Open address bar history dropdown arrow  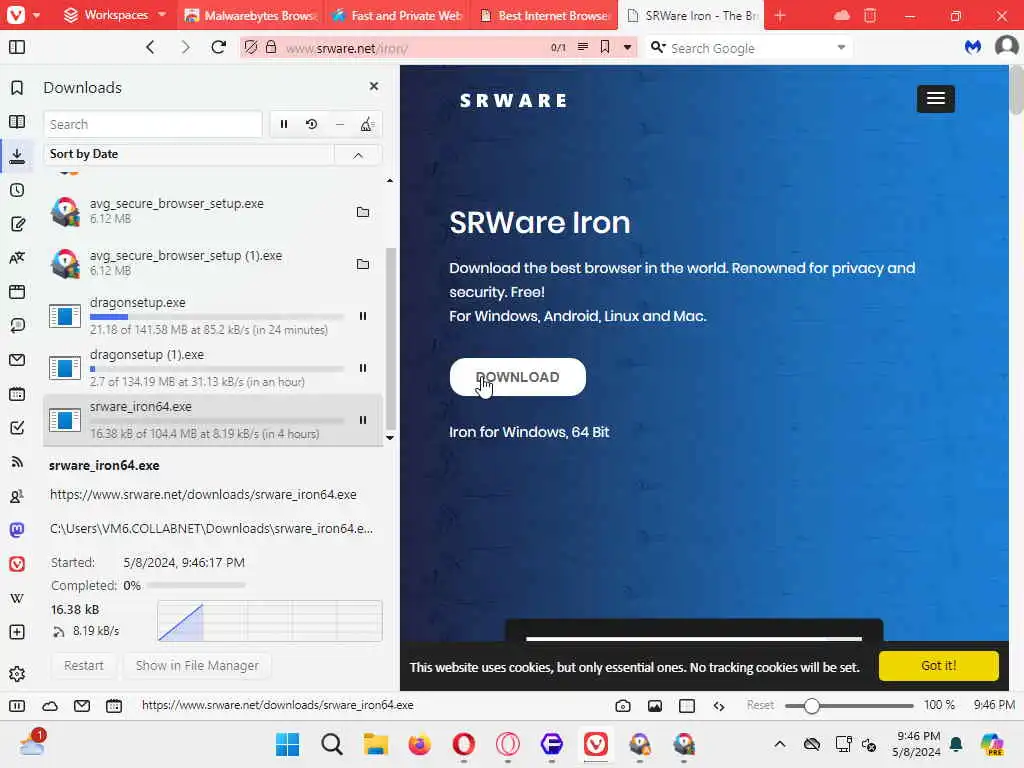pos(628,47)
